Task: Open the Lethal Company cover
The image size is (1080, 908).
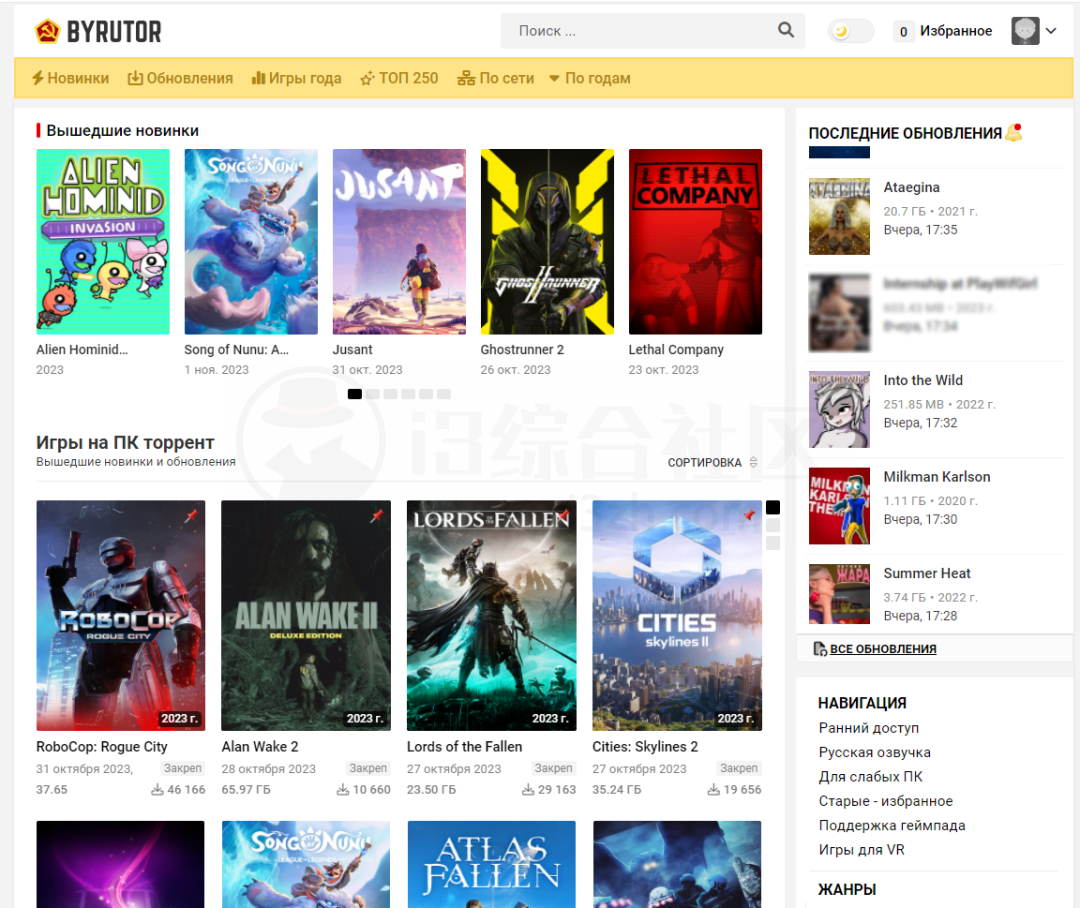Action: click(696, 242)
